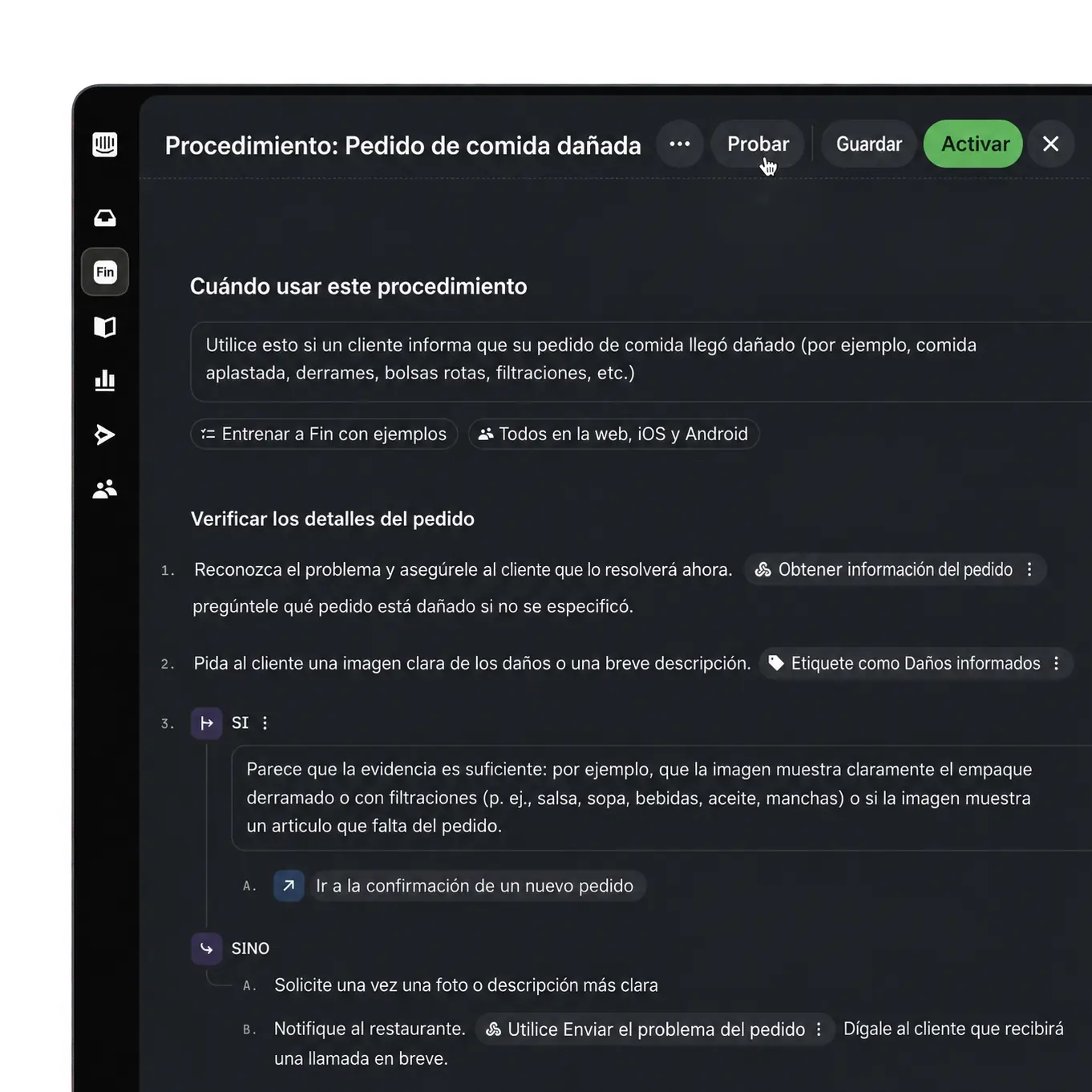The width and height of the screenshot is (1092, 1092).
Task: Click the procedure title 'Pedido de comida dañada'
Action: click(x=493, y=145)
